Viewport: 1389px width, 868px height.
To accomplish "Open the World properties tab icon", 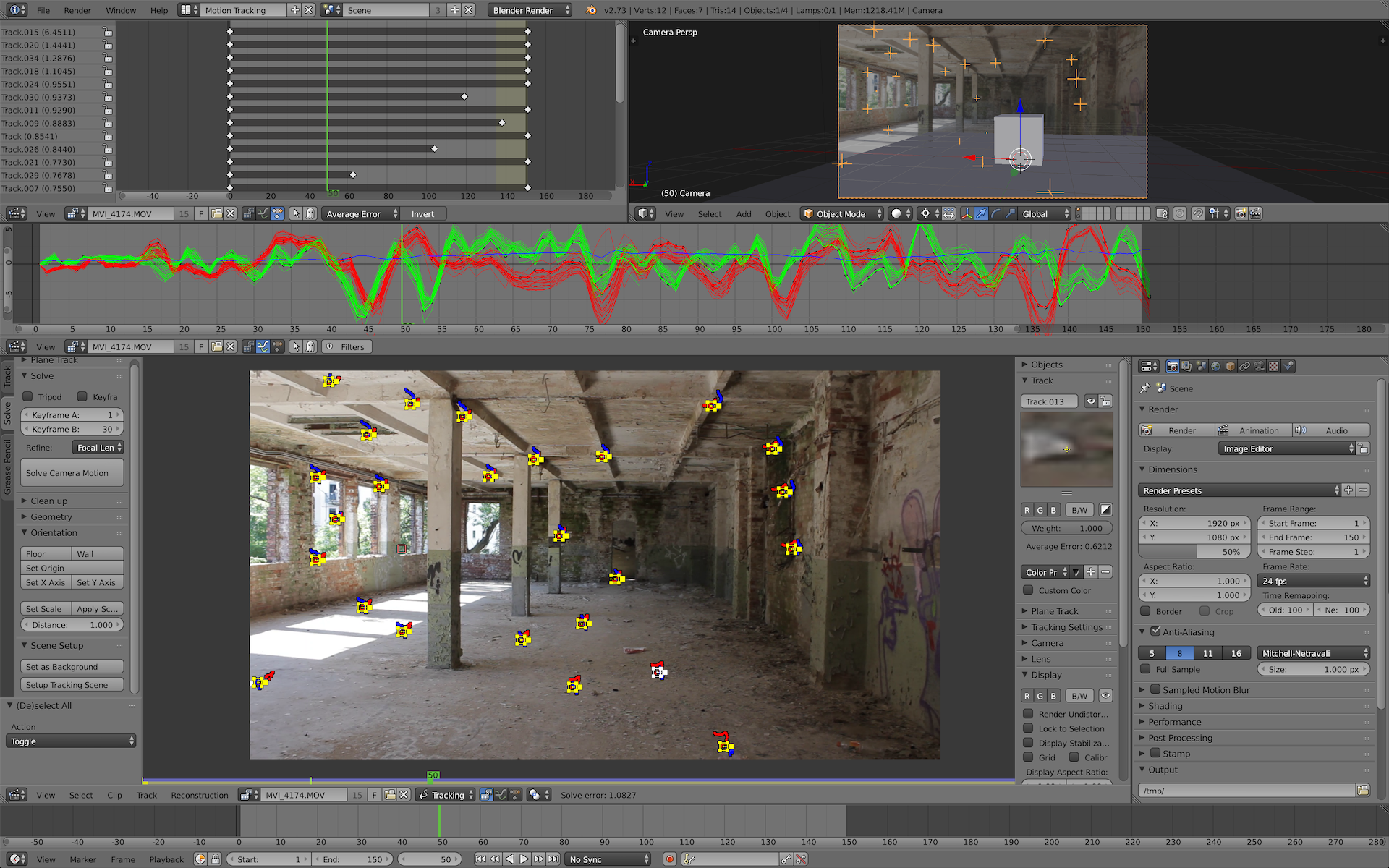I will [x=1215, y=367].
